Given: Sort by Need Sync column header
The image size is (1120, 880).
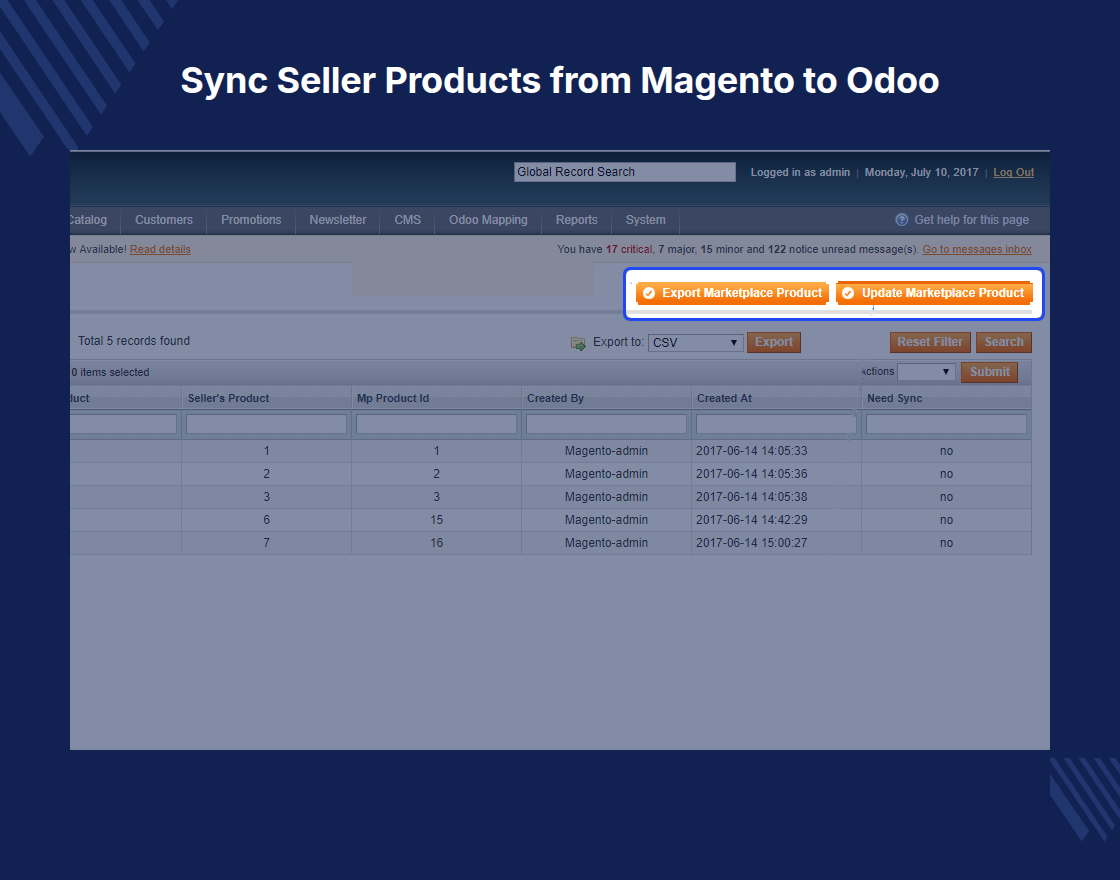Looking at the screenshot, I should click(x=894, y=399).
